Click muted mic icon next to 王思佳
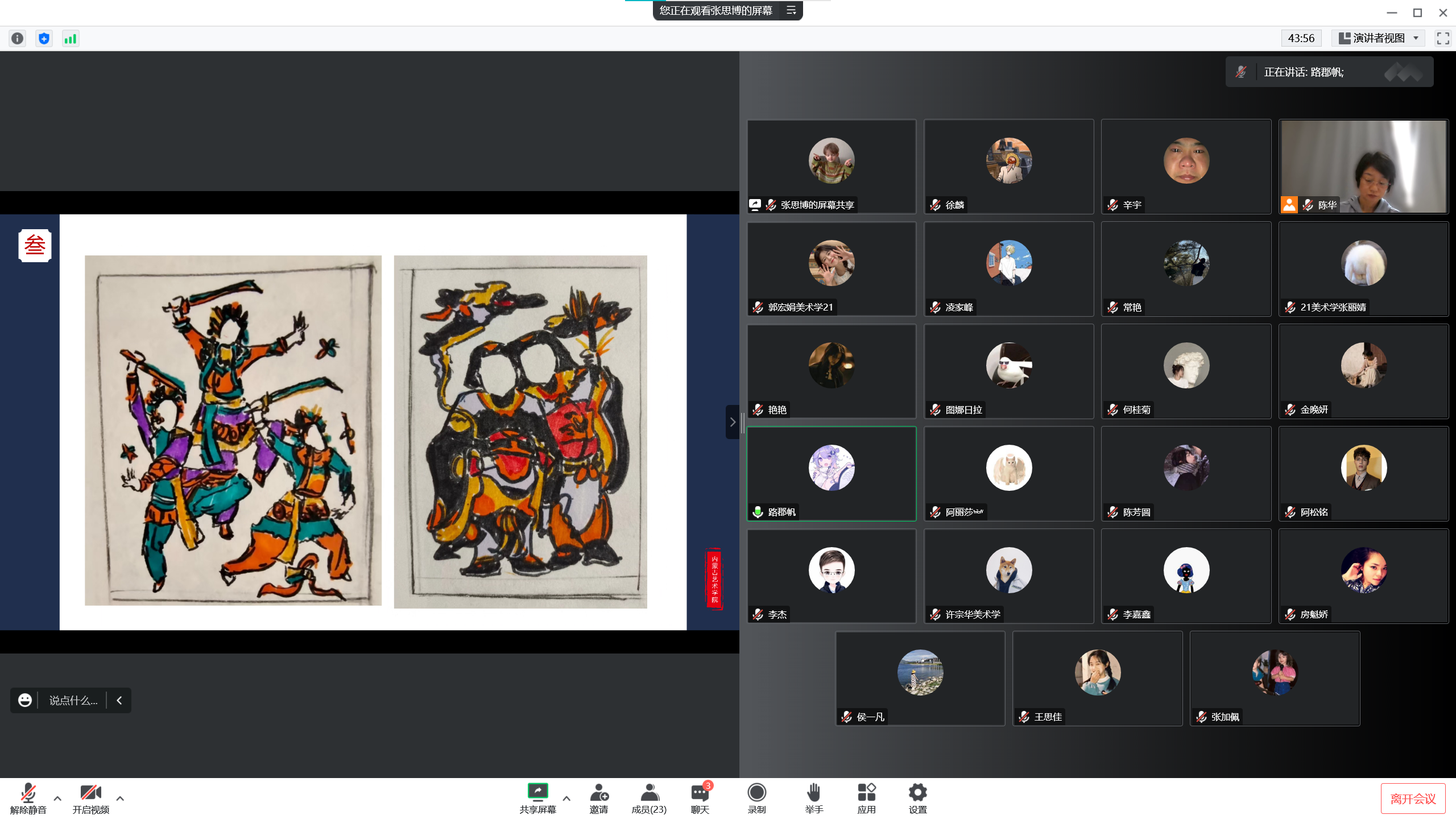 1024,717
